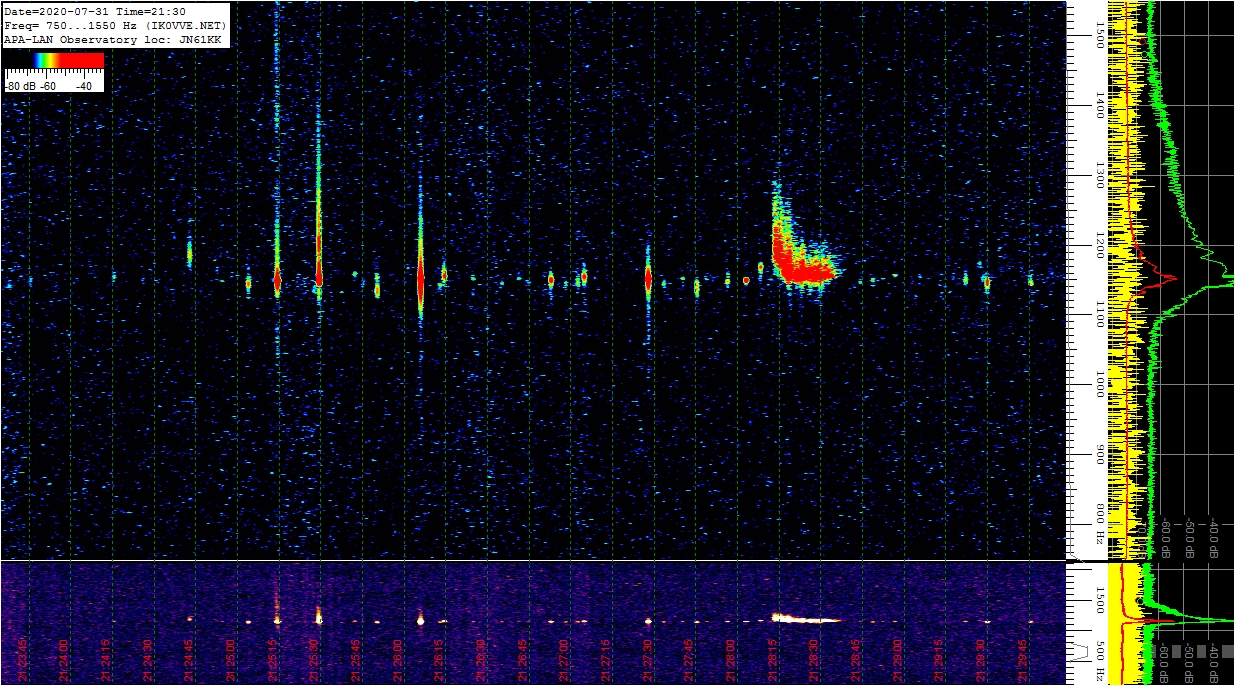Click the -80 dB label on the color legend
1235x686 pixels.
click(x=22, y=86)
